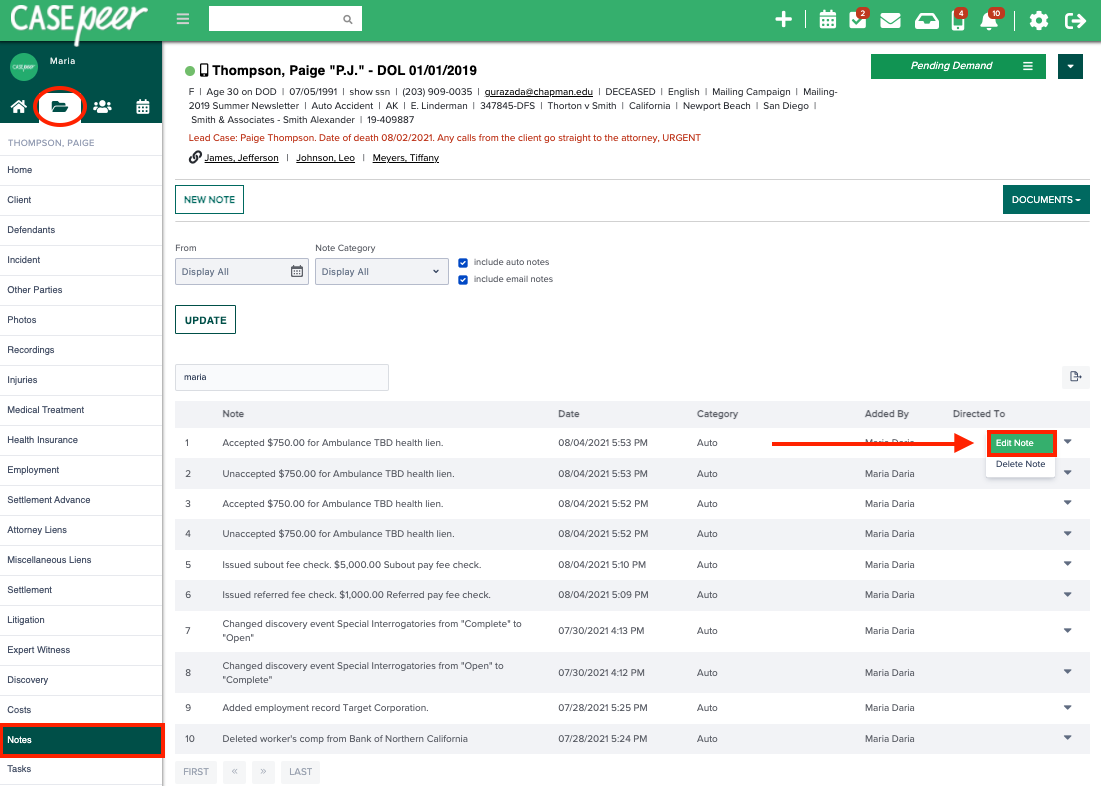Open the mail envelope icon in the top bar
Screen dimensions: 1101x786
tap(890, 19)
